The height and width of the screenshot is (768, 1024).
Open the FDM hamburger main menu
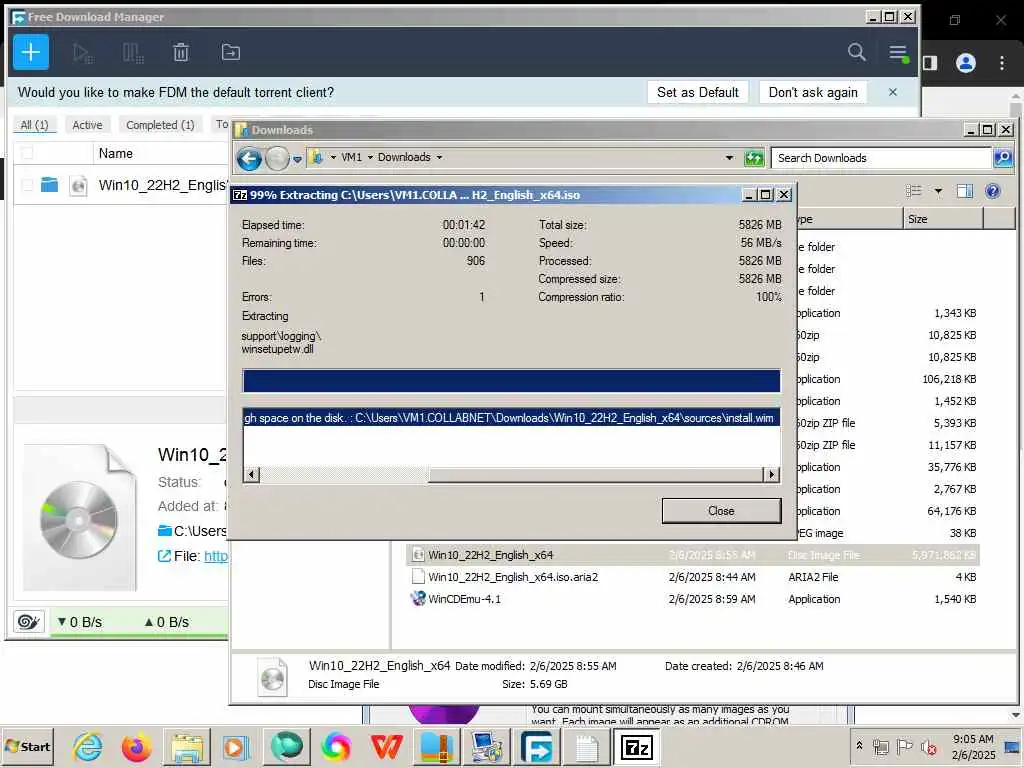click(899, 53)
